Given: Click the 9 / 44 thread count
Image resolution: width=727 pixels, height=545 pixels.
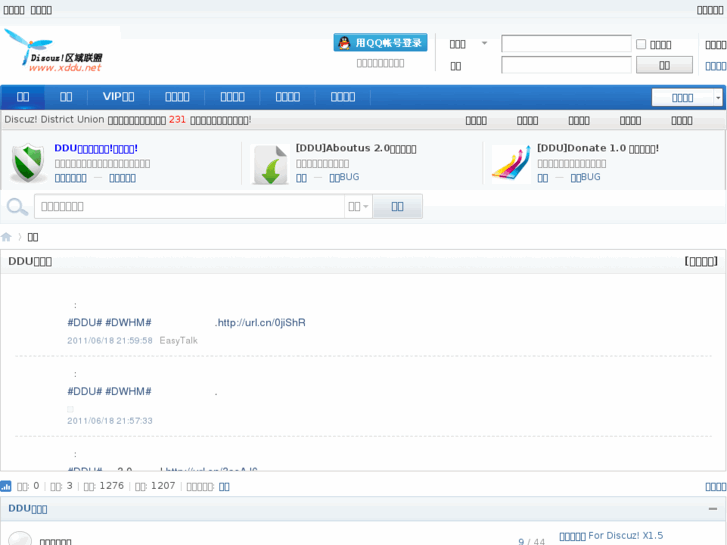Looking at the screenshot, I should [x=531, y=541].
